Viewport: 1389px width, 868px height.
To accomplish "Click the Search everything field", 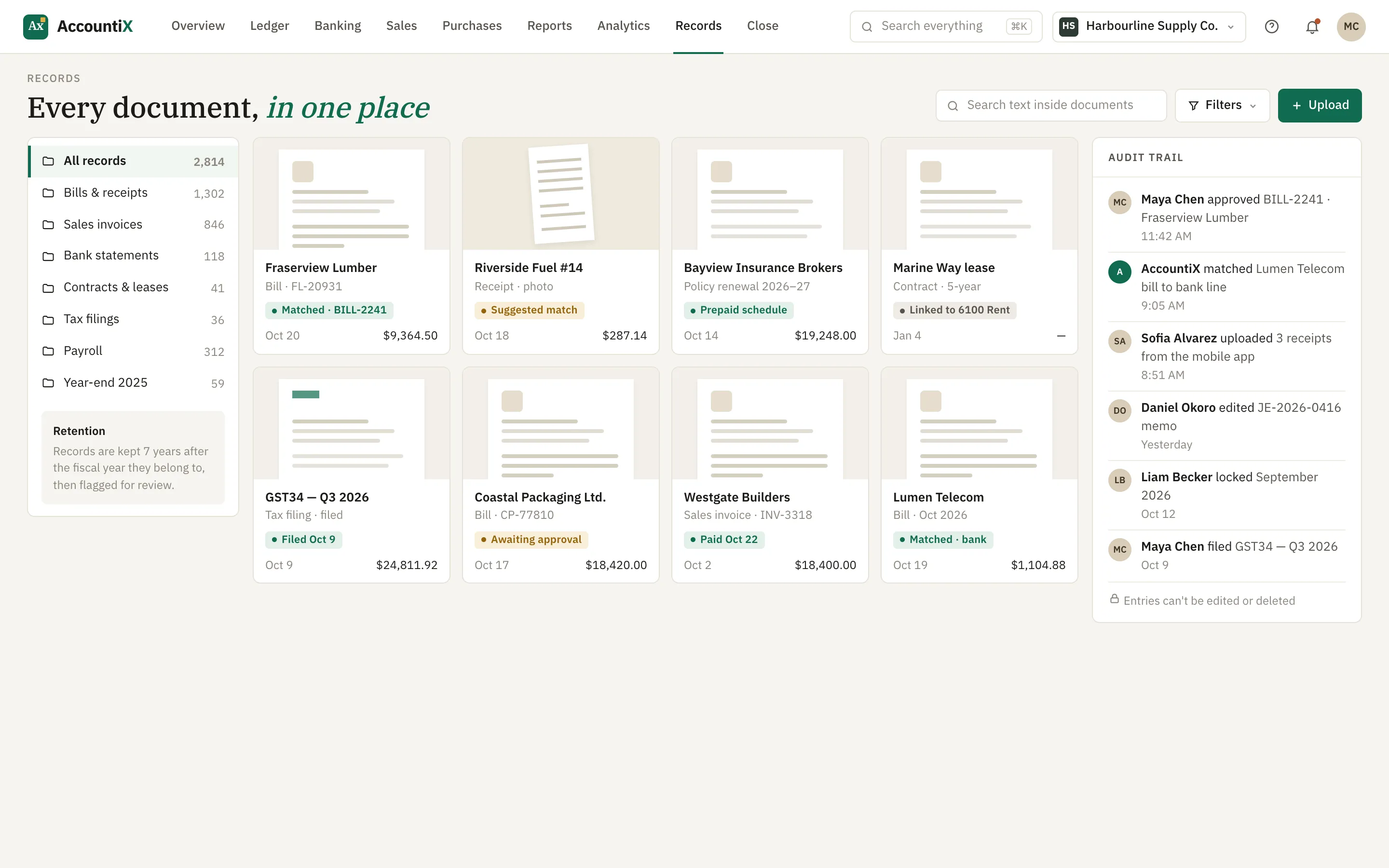I will tap(946, 27).
